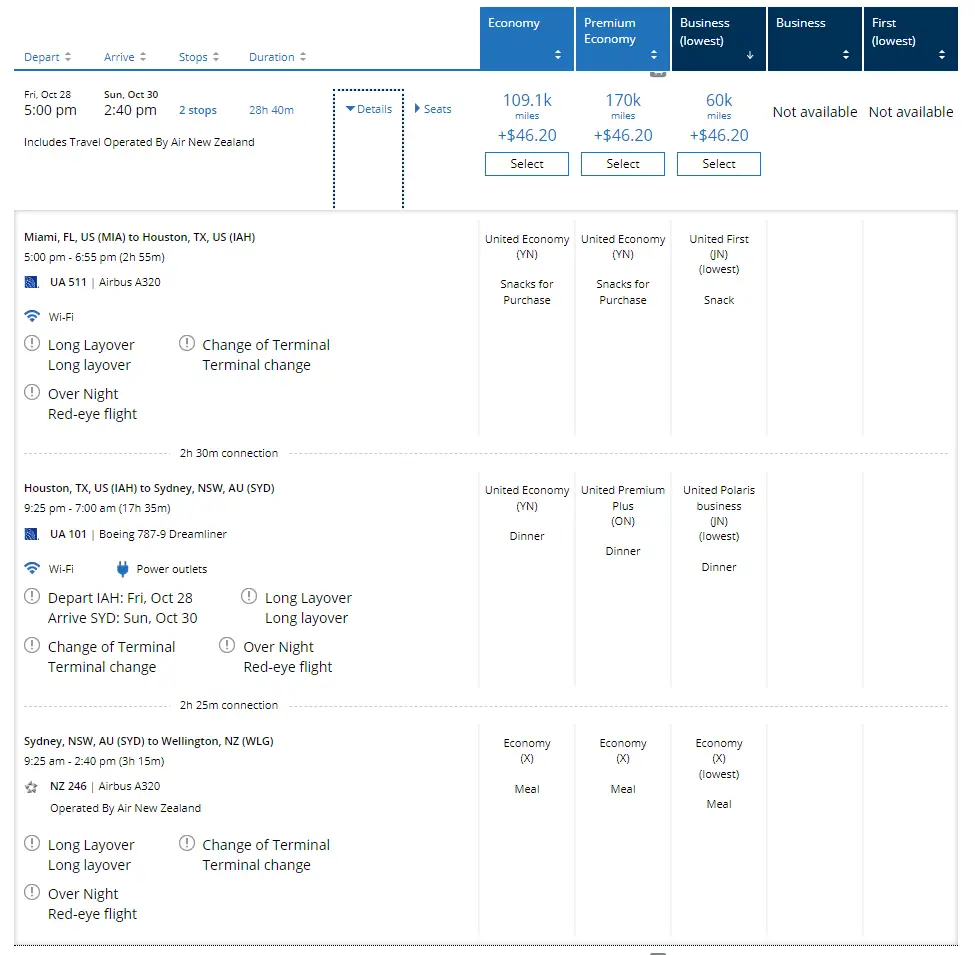Click the Depart IAH date warning icon
Image resolution: width=975 pixels, height=955 pixels.
click(32, 597)
